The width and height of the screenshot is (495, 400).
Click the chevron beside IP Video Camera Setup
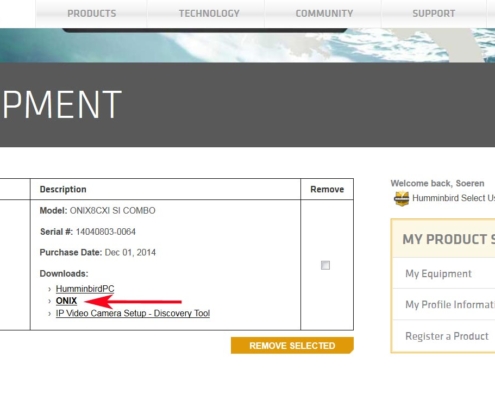(49, 314)
